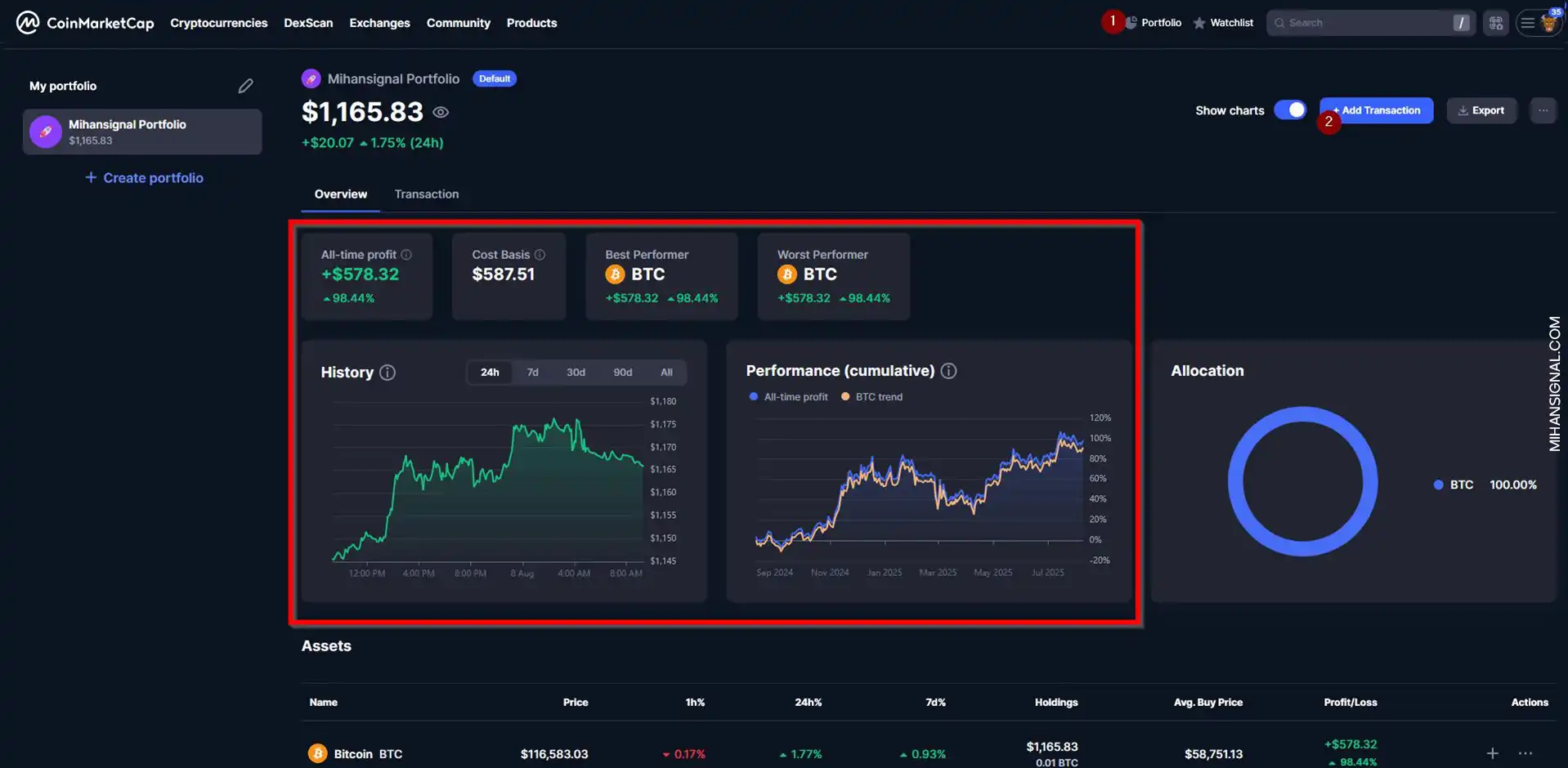The width and height of the screenshot is (1568, 768).
Task: Click the All-time profit info icon
Action: [x=406, y=255]
